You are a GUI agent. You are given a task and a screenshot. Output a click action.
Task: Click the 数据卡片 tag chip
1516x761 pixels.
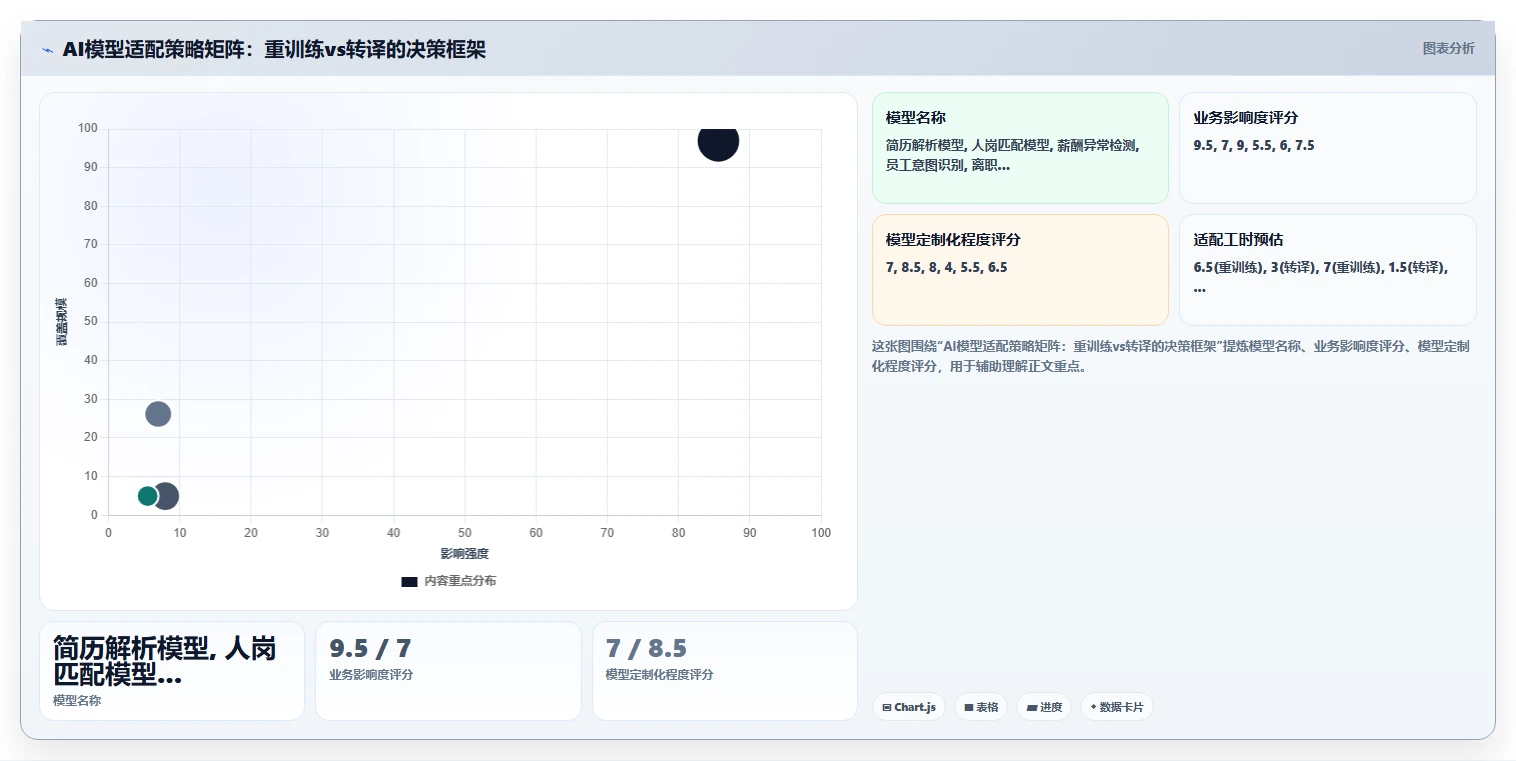click(1116, 707)
